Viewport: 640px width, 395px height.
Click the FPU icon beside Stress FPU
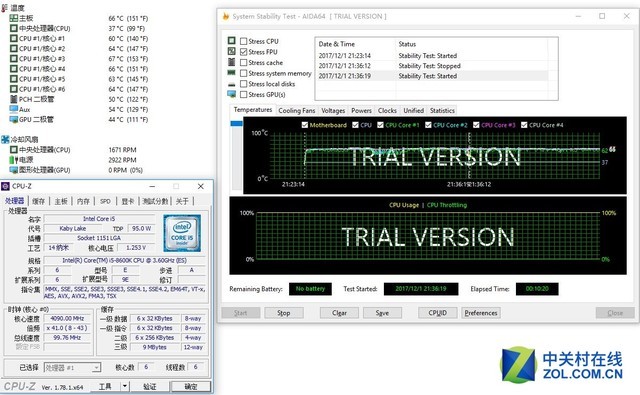[x=231, y=51]
